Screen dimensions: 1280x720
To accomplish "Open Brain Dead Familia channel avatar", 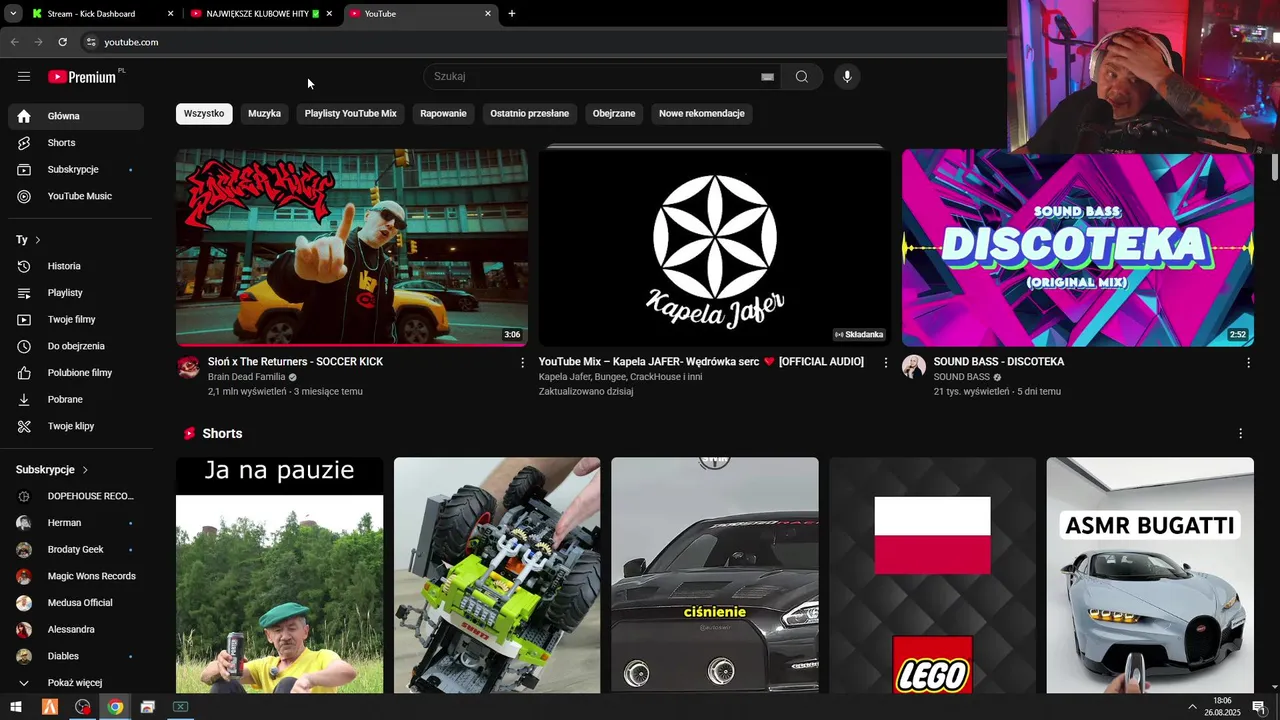I will pos(188,367).
